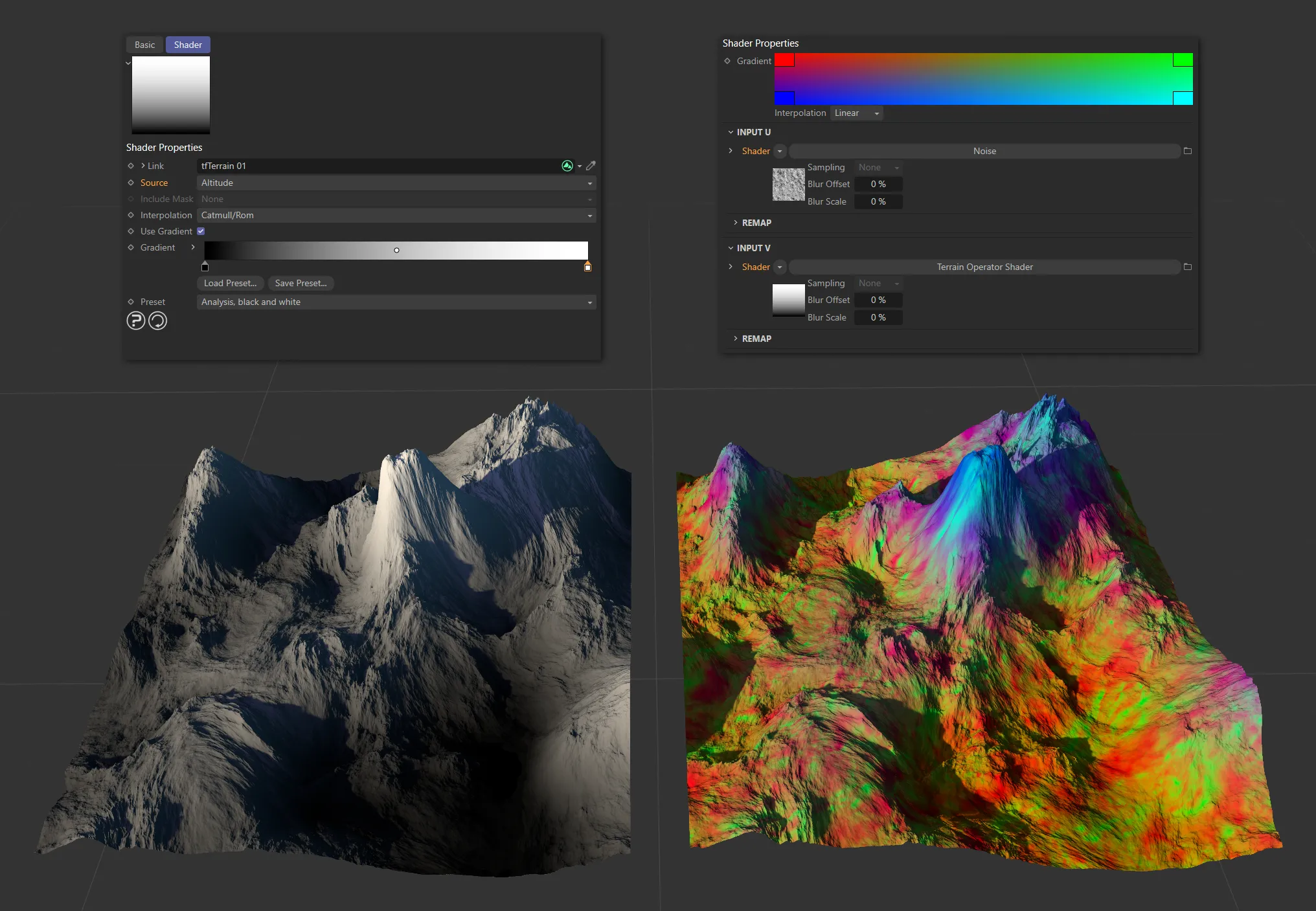Click the reset circular arrow icon

157,321
